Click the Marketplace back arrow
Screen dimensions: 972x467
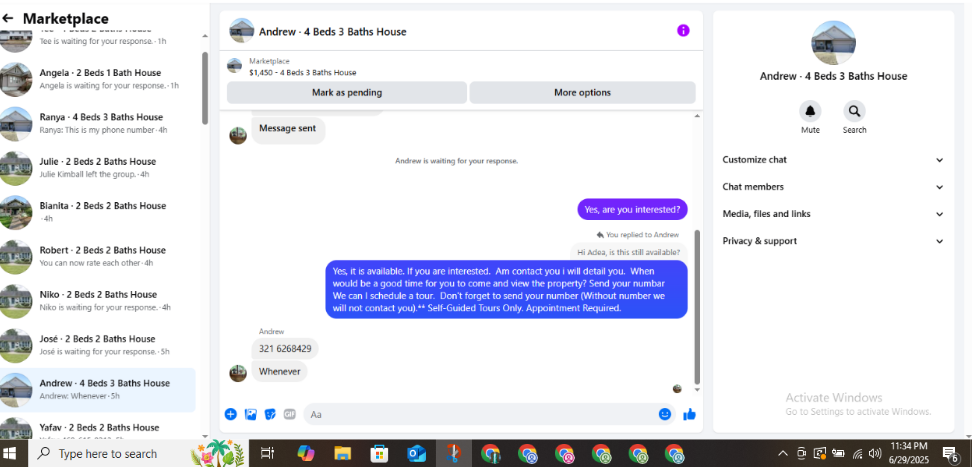click(x=7, y=19)
